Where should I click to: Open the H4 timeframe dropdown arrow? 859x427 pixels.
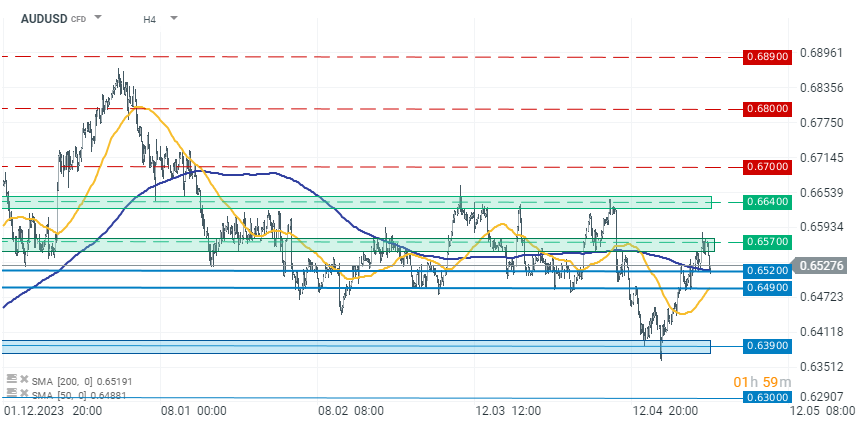click(x=174, y=18)
